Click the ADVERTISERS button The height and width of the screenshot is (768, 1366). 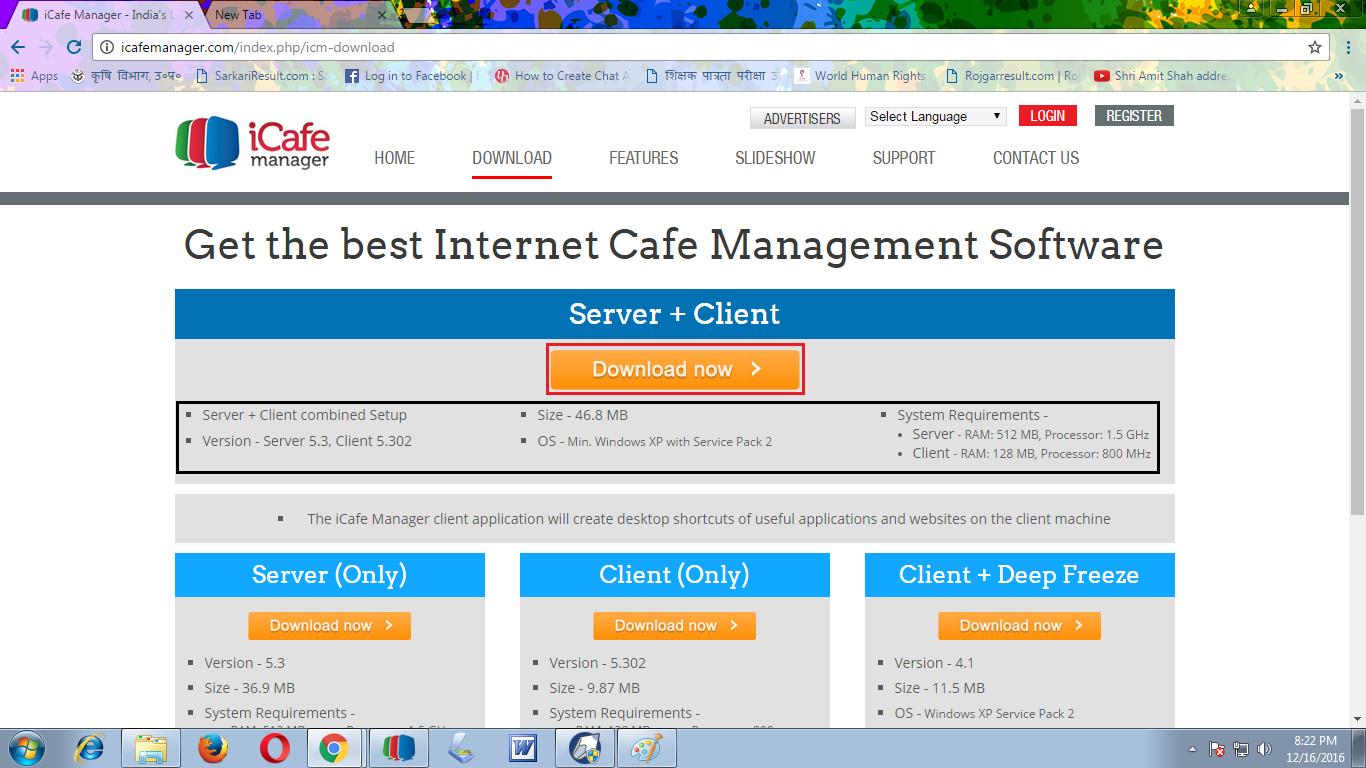[802, 118]
